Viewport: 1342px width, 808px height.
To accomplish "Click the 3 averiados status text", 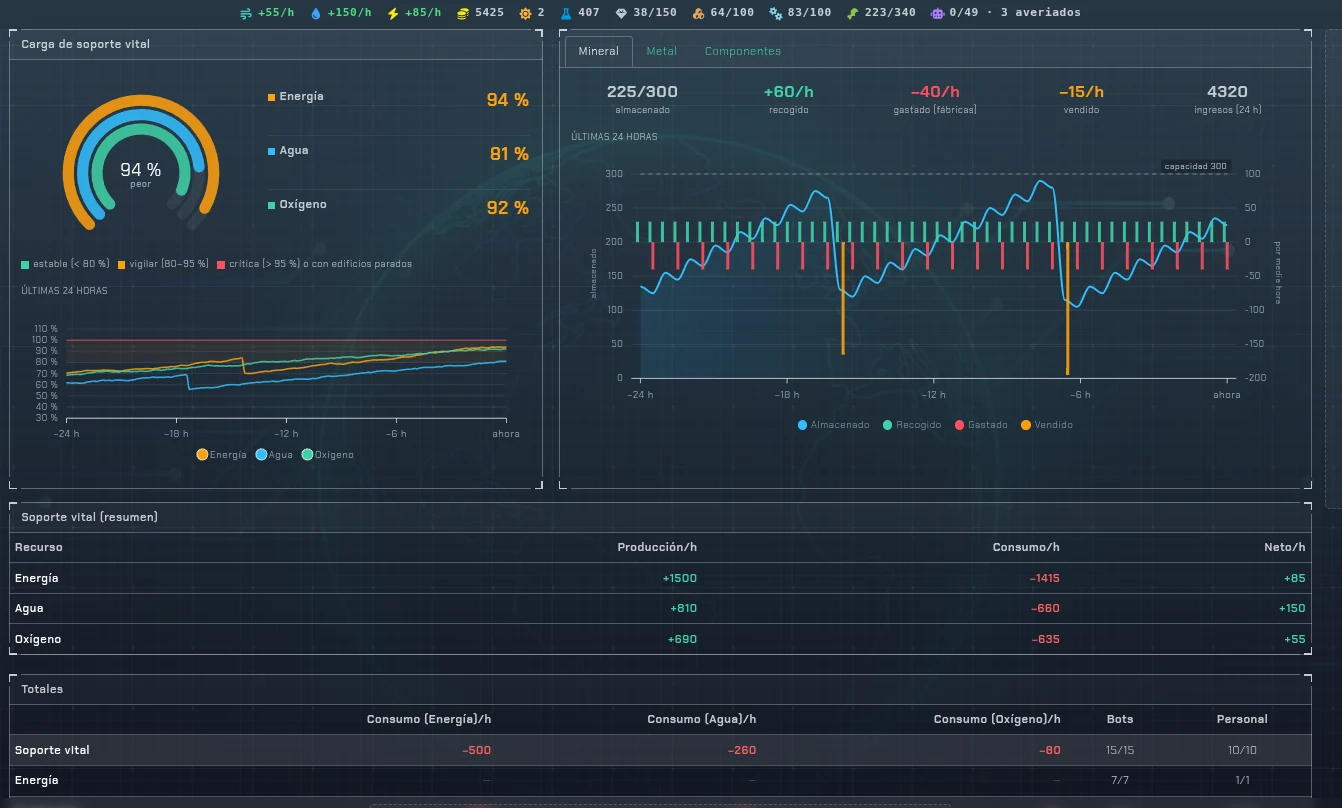I will (1040, 13).
